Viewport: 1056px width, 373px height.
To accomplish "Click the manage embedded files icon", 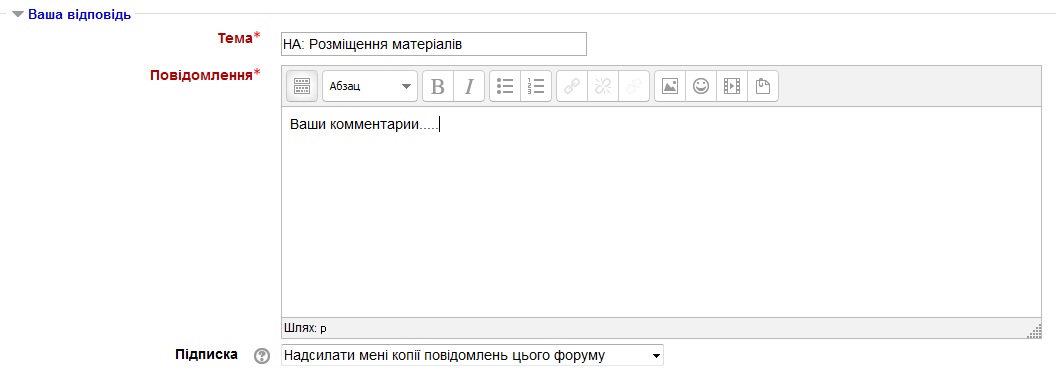I will tap(763, 86).
